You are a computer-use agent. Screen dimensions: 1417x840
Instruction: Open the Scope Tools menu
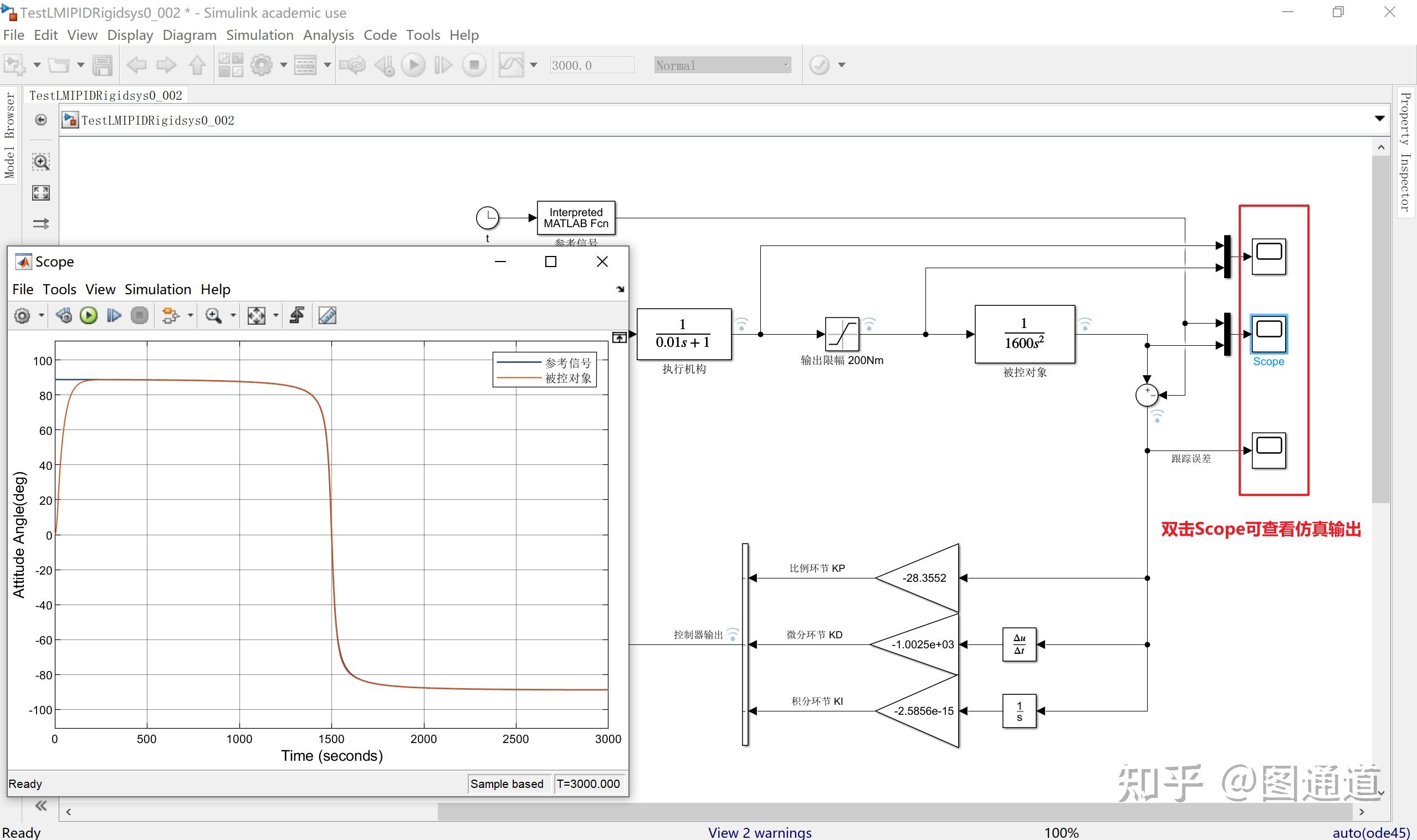coord(59,289)
